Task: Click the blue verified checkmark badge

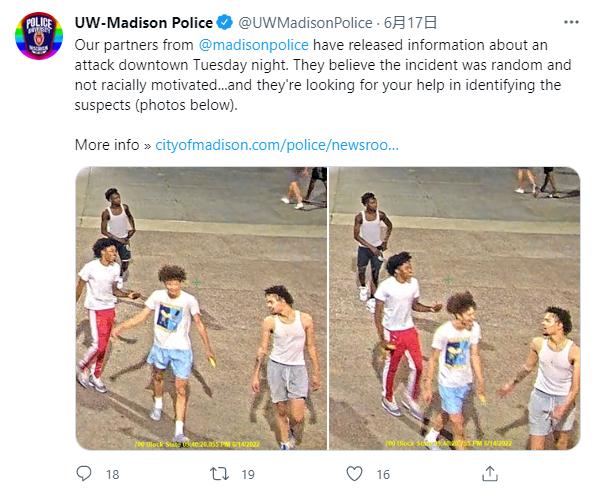Action: (x=225, y=22)
